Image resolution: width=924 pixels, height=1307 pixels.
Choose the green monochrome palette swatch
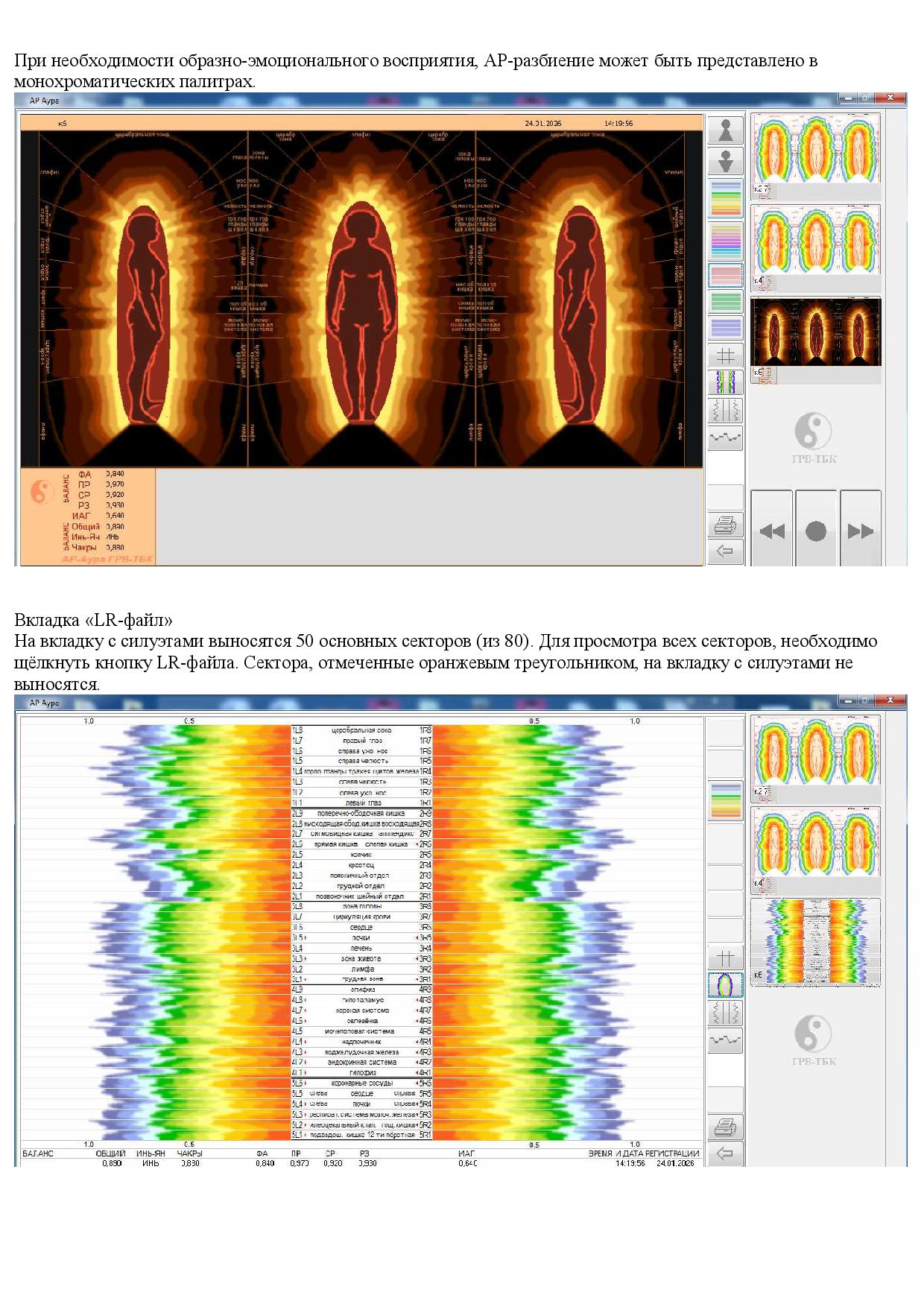point(725,301)
